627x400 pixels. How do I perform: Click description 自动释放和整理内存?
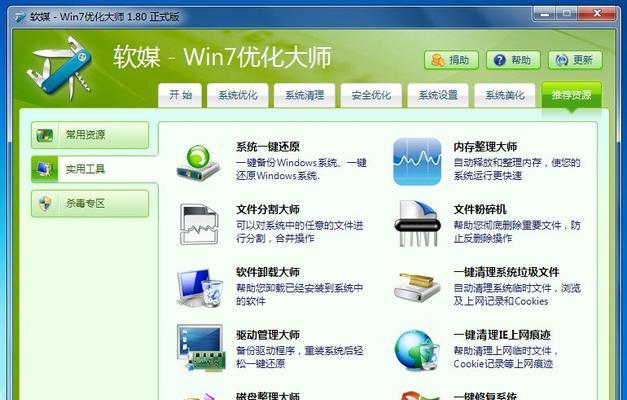point(517,169)
